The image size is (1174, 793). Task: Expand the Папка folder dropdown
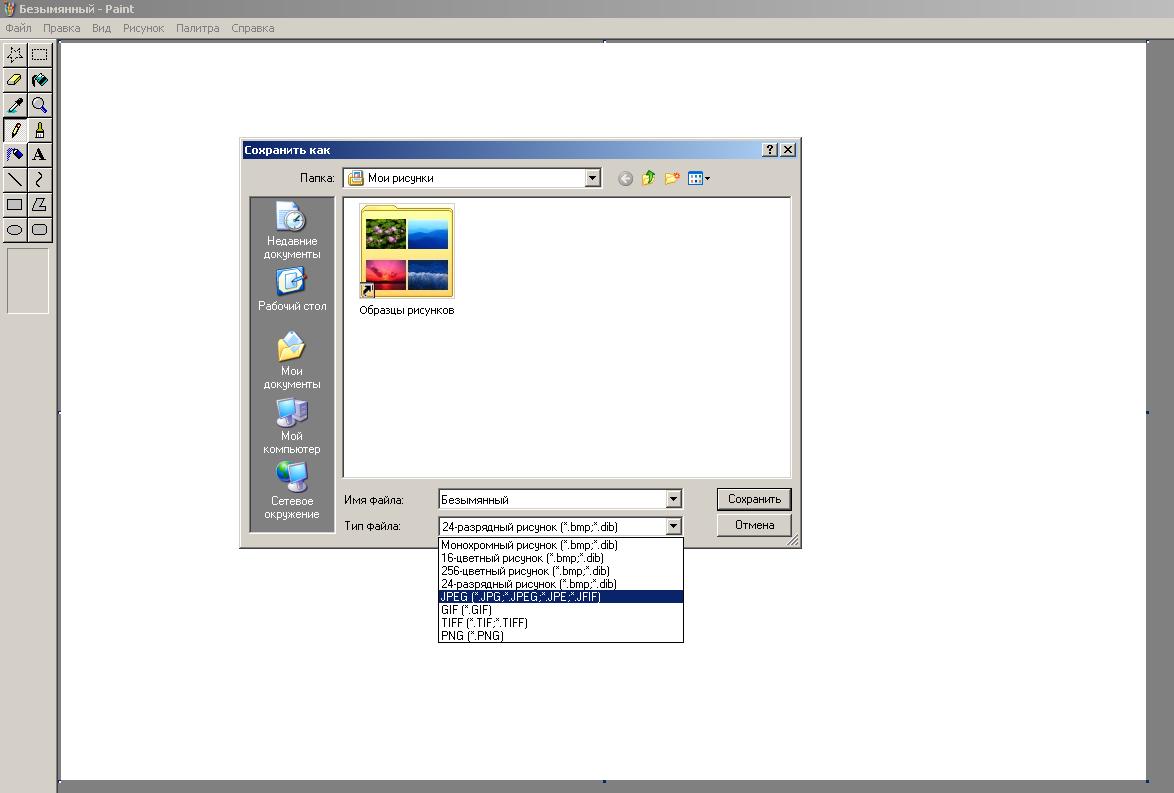tap(592, 178)
